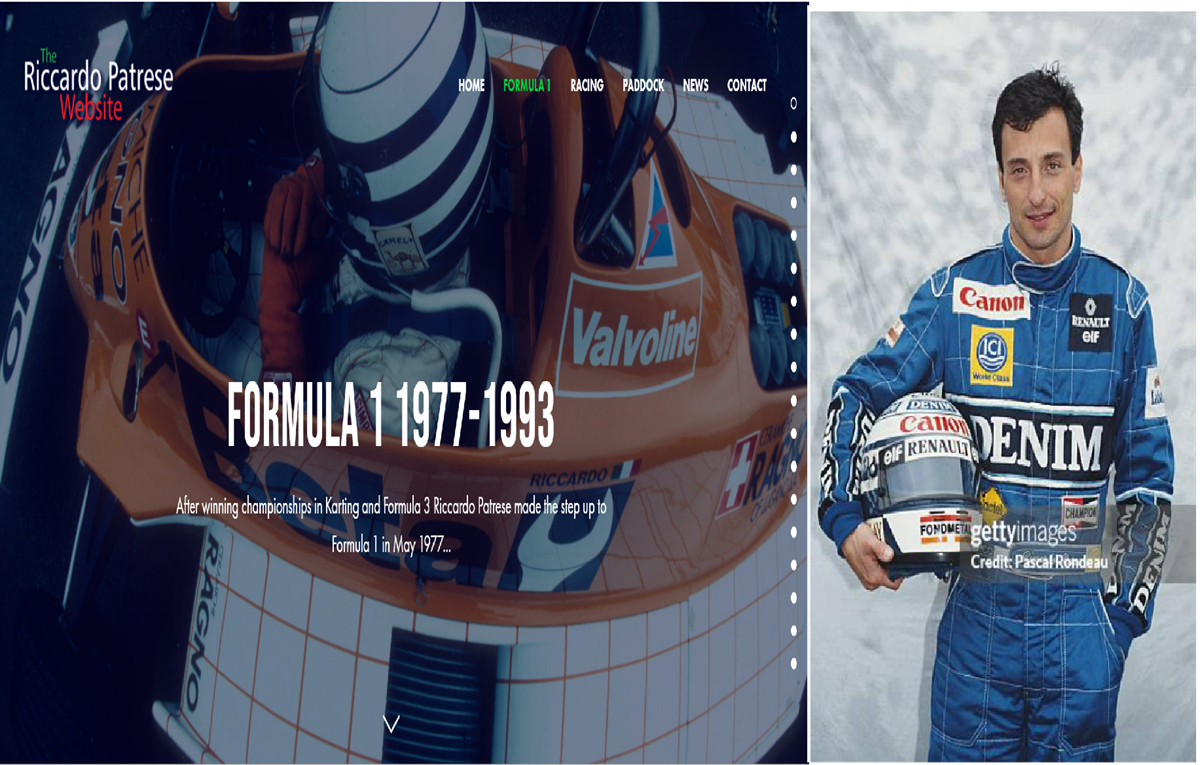Select the second section navigation dot
Viewport: 1200px width, 765px height.
(794, 136)
